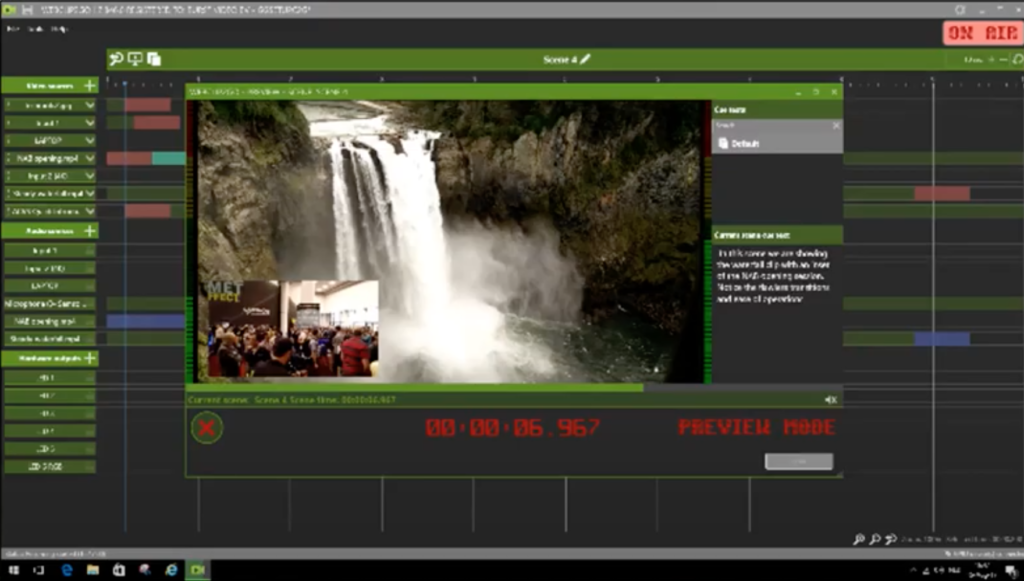Toggle the speaker mute icon in the preview window
Viewport: 1024px width, 581px height.
pyautogui.click(x=830, y=399)
